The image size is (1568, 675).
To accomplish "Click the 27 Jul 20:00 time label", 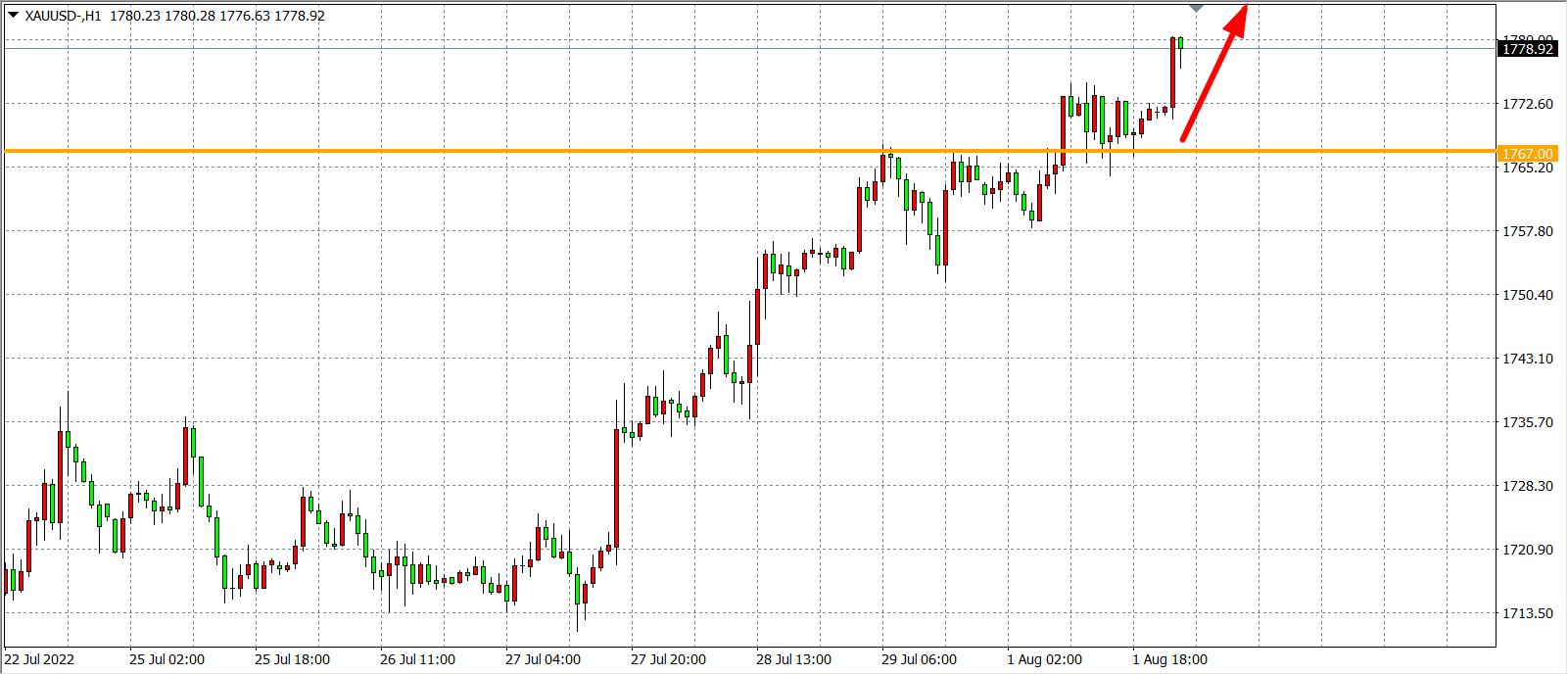I will click(x=668, y=659).
